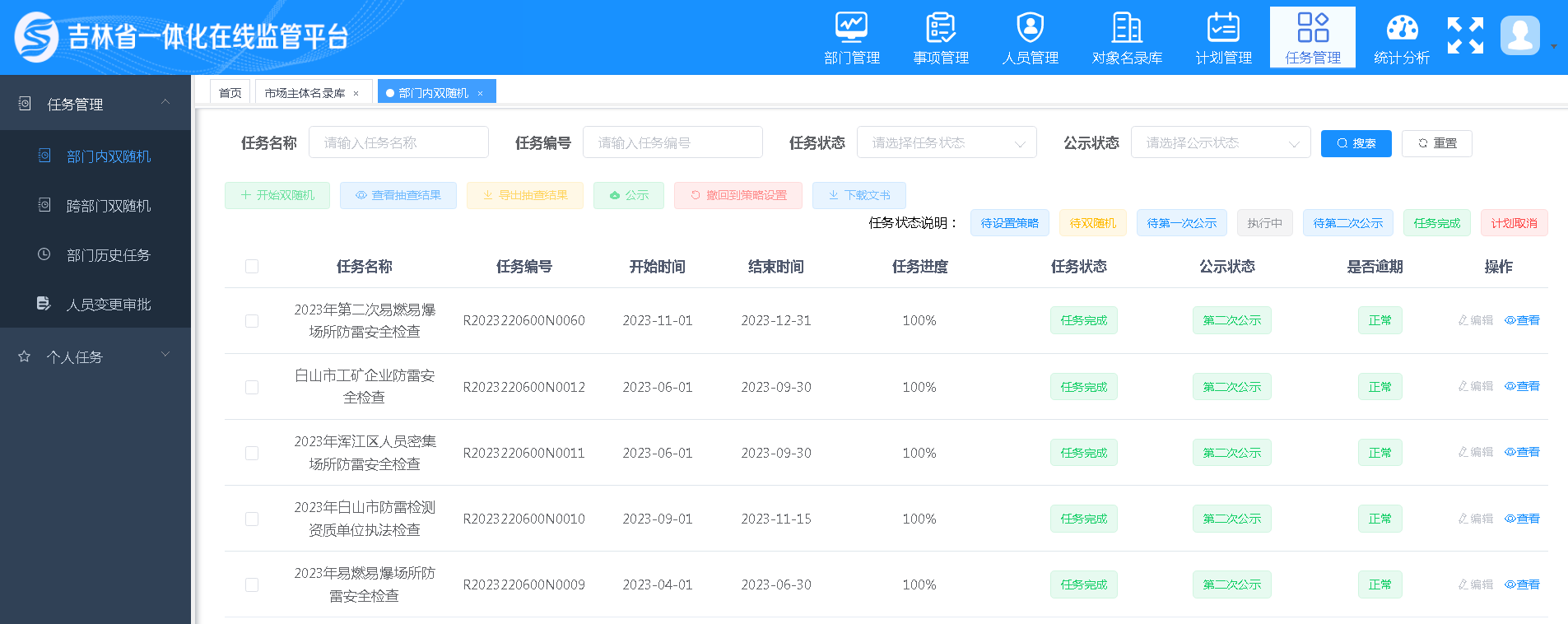Screen dimensions: 1568x624
Task: Toggle fullscreen arrows icon
Action: point(1465,35)
